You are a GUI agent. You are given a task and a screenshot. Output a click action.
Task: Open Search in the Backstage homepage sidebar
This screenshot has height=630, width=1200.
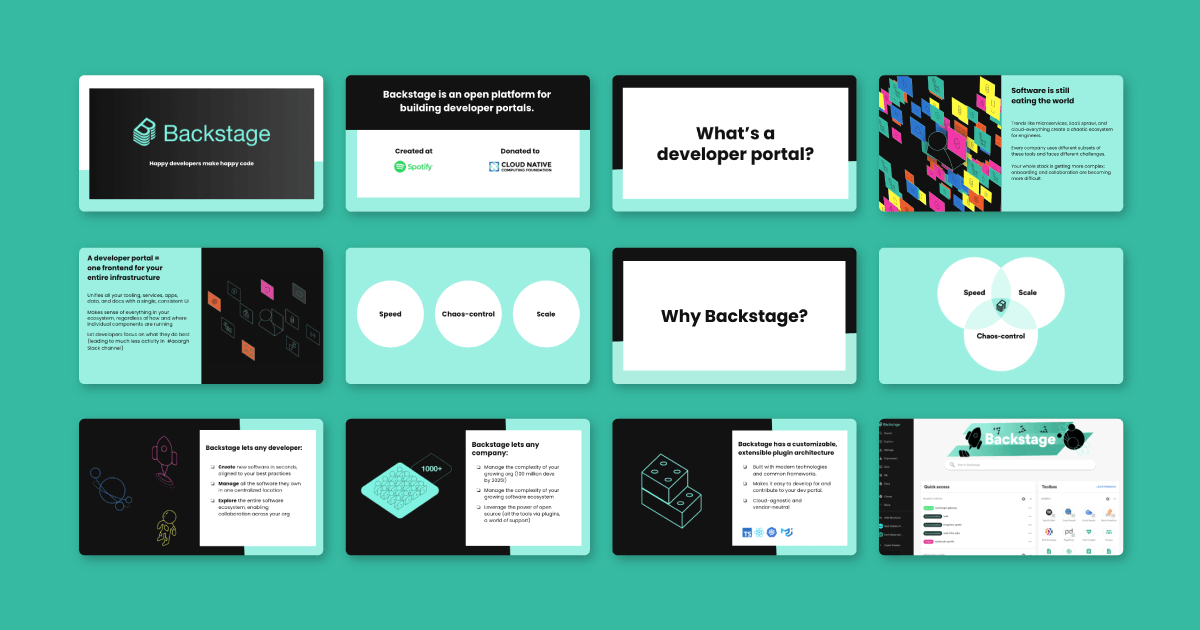[x=887, y=433]
